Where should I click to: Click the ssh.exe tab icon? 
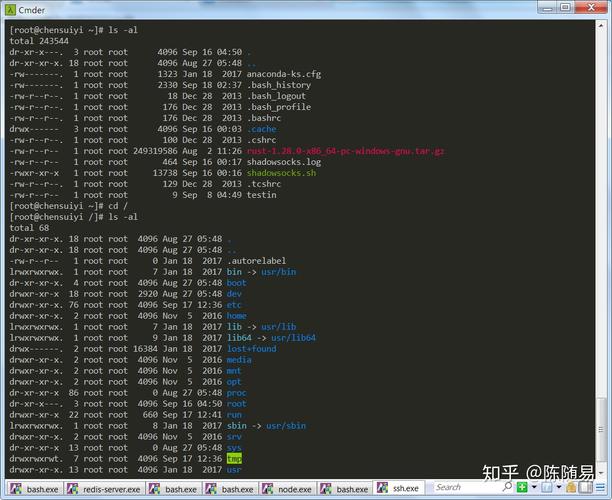(x=382, y=488)
